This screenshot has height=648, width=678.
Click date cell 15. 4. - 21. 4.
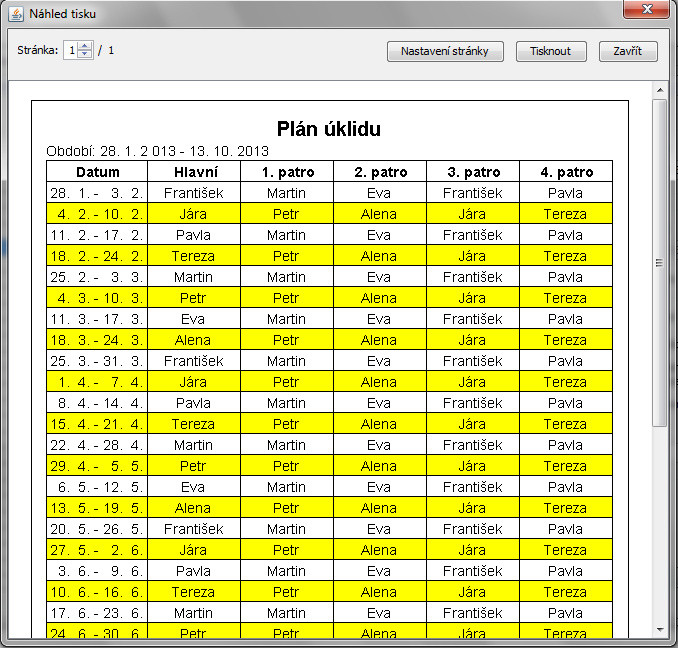[97, 424]
